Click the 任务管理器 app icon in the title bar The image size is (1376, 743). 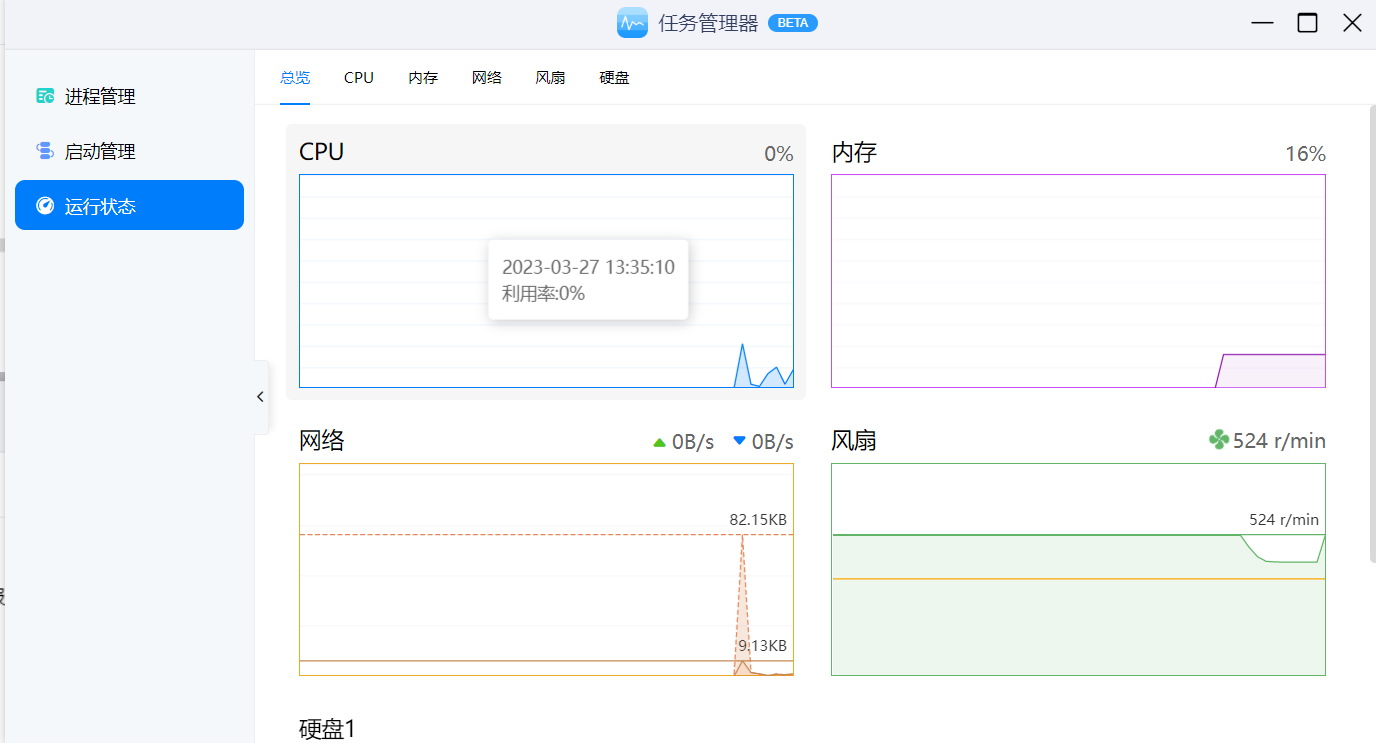pyautogui.click(x=632, y=23)
